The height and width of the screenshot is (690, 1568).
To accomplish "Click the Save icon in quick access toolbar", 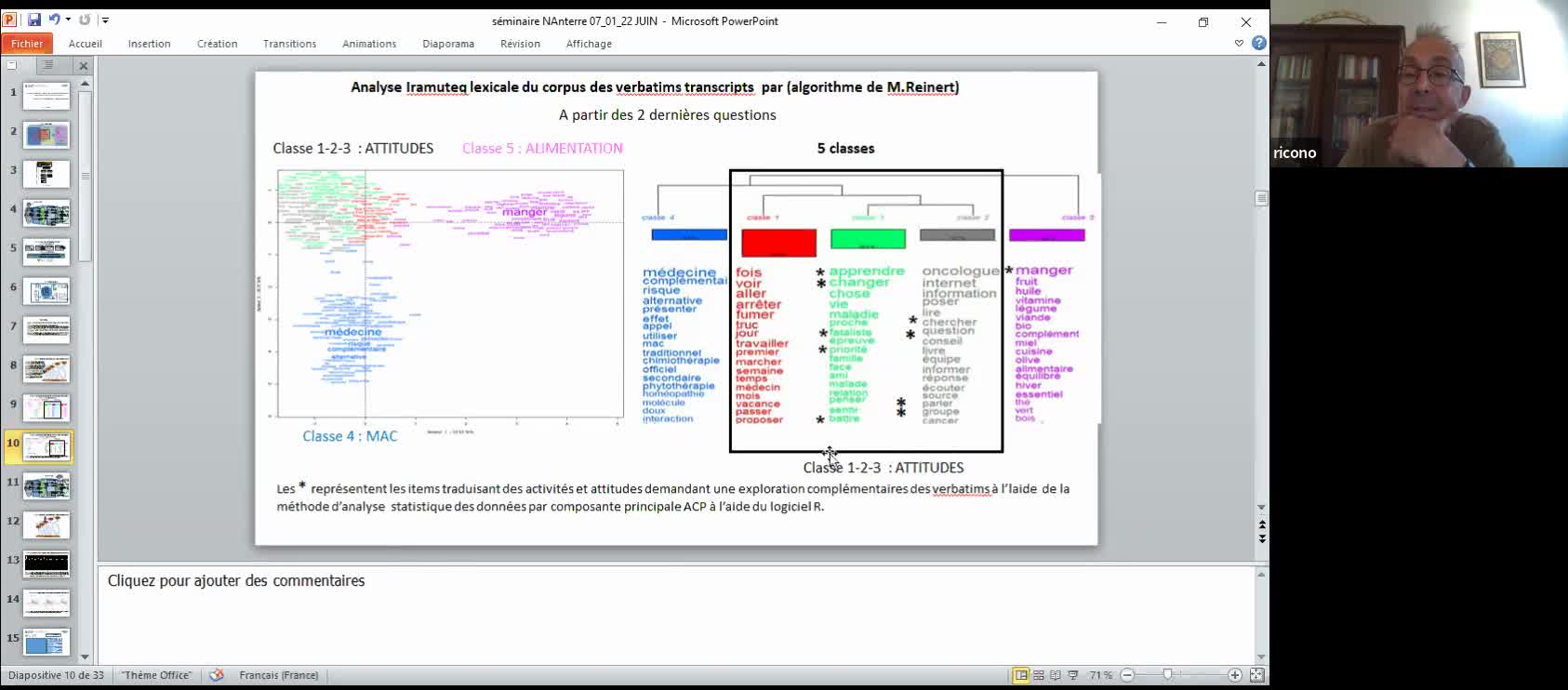I will (34, 20).
